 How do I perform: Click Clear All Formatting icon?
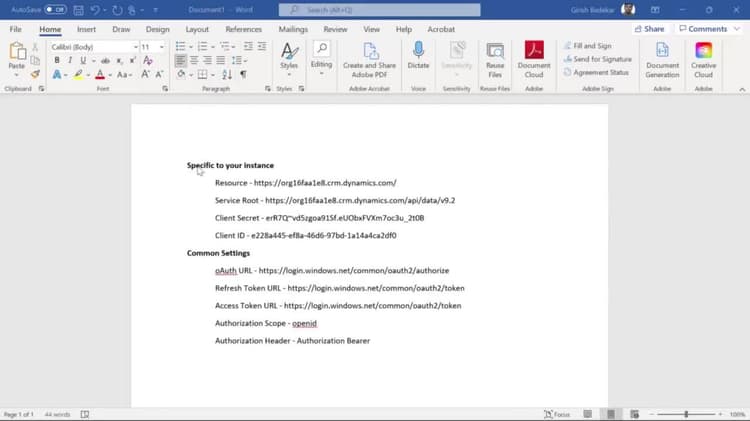(x=148, y=60)
